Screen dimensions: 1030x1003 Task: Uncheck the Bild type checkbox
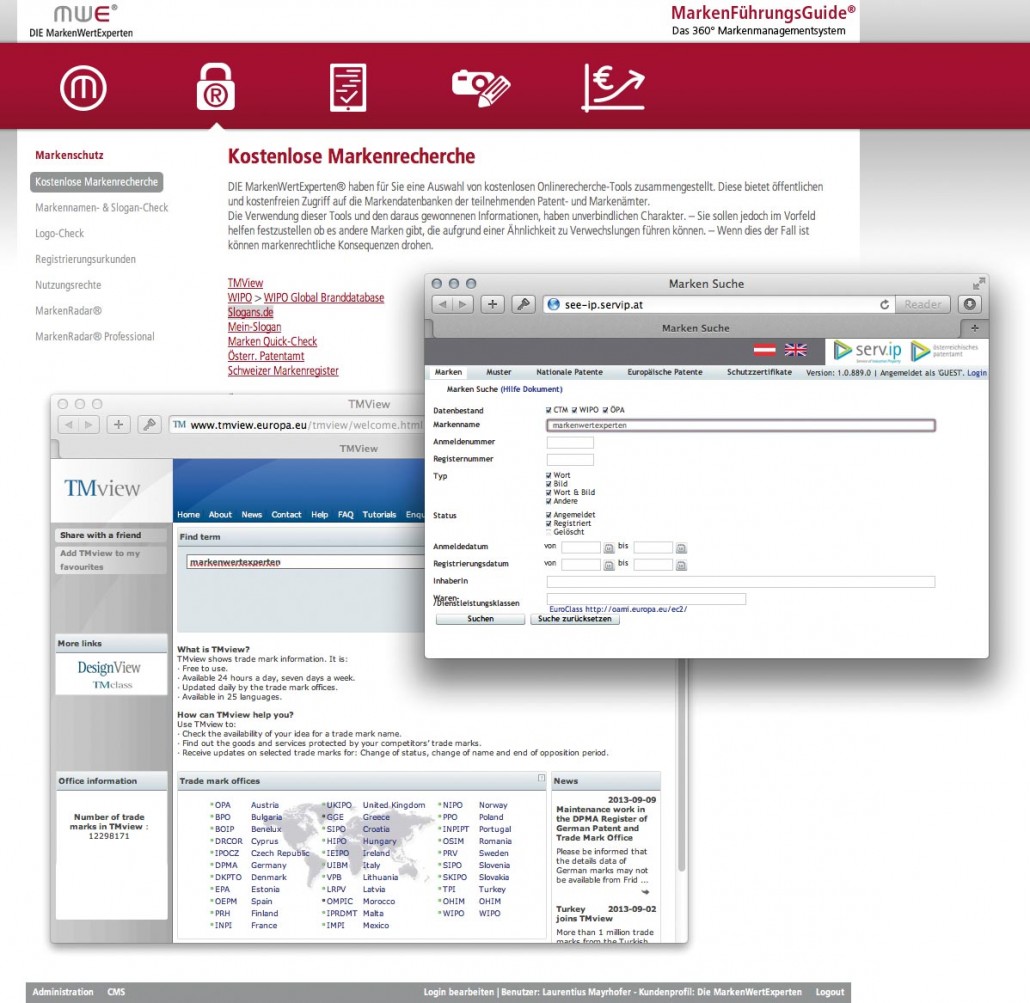tap(549, 483)
